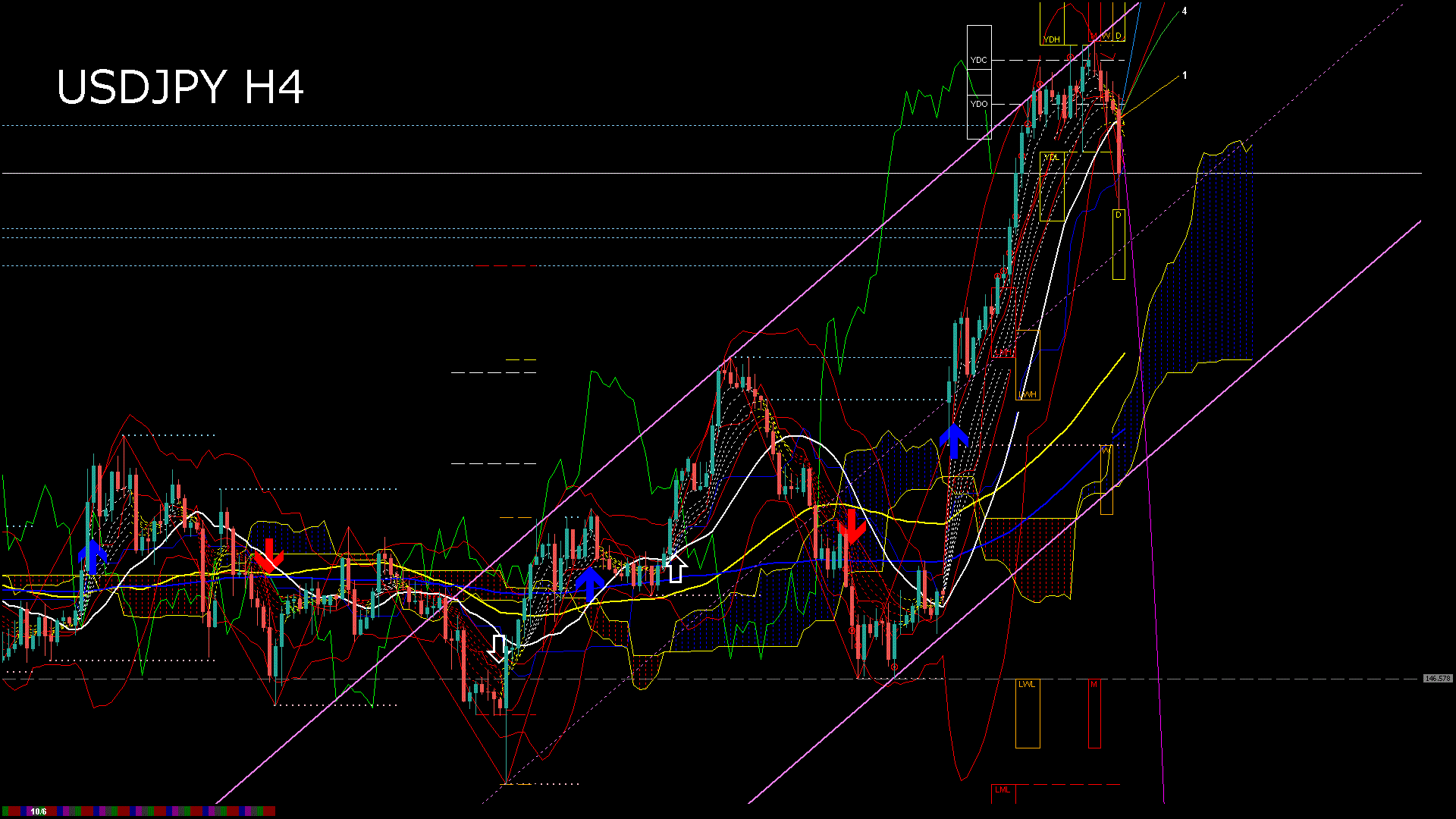Click the rightmost red down arrow signal
This screenshot has height=819, width=1456.
pyautogui.click(x=851, y=526)
